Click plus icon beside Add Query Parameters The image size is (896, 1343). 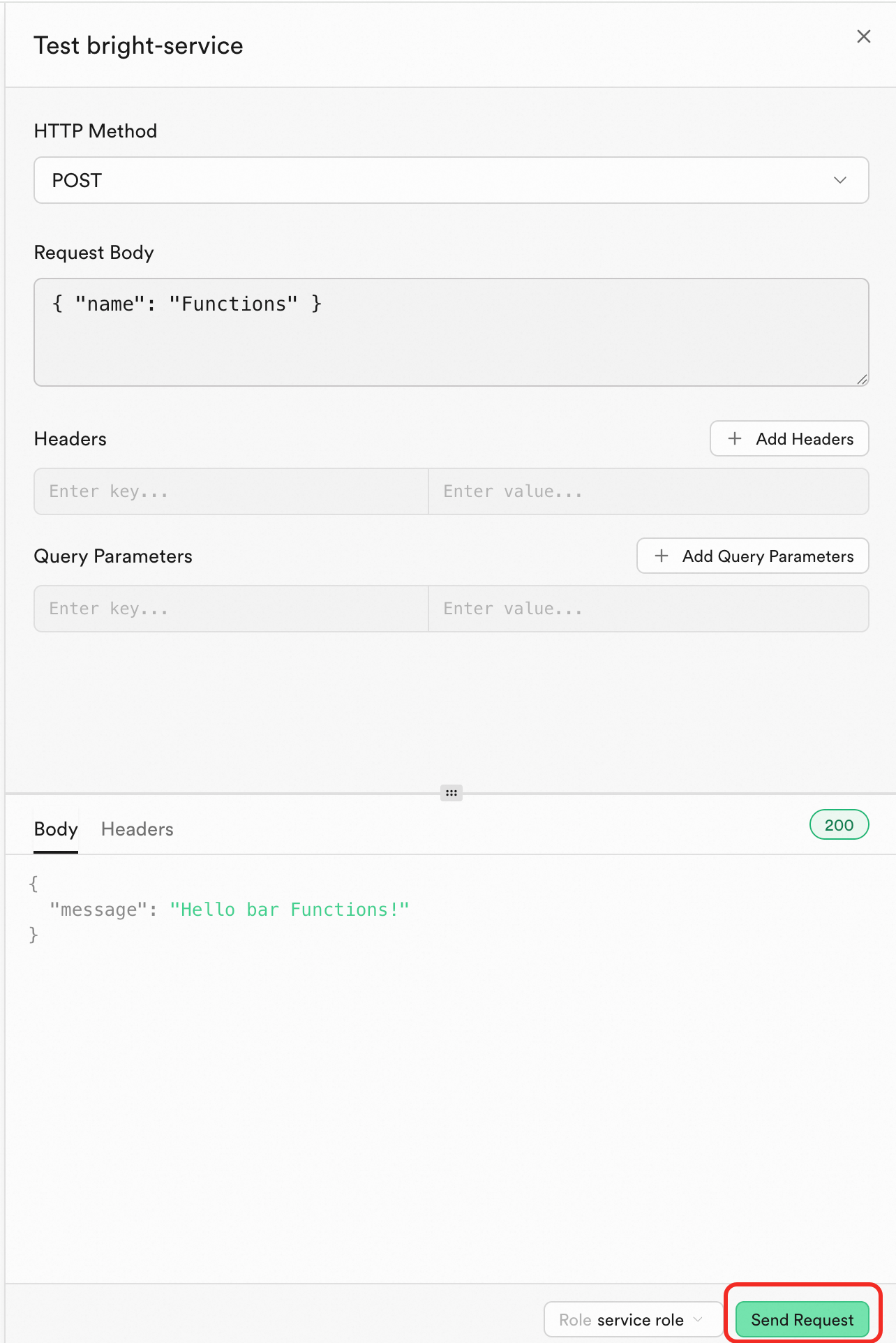point(662,556)
